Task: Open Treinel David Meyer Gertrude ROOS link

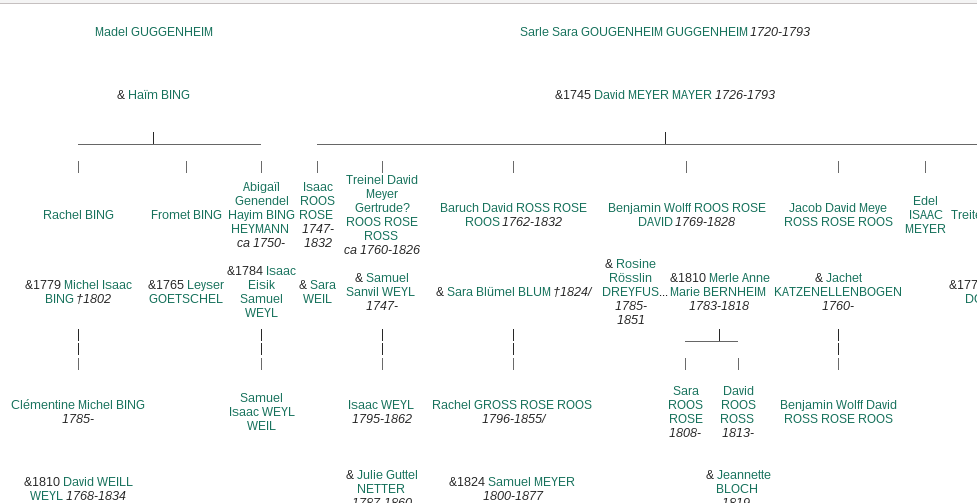Action: click(382, 208)
